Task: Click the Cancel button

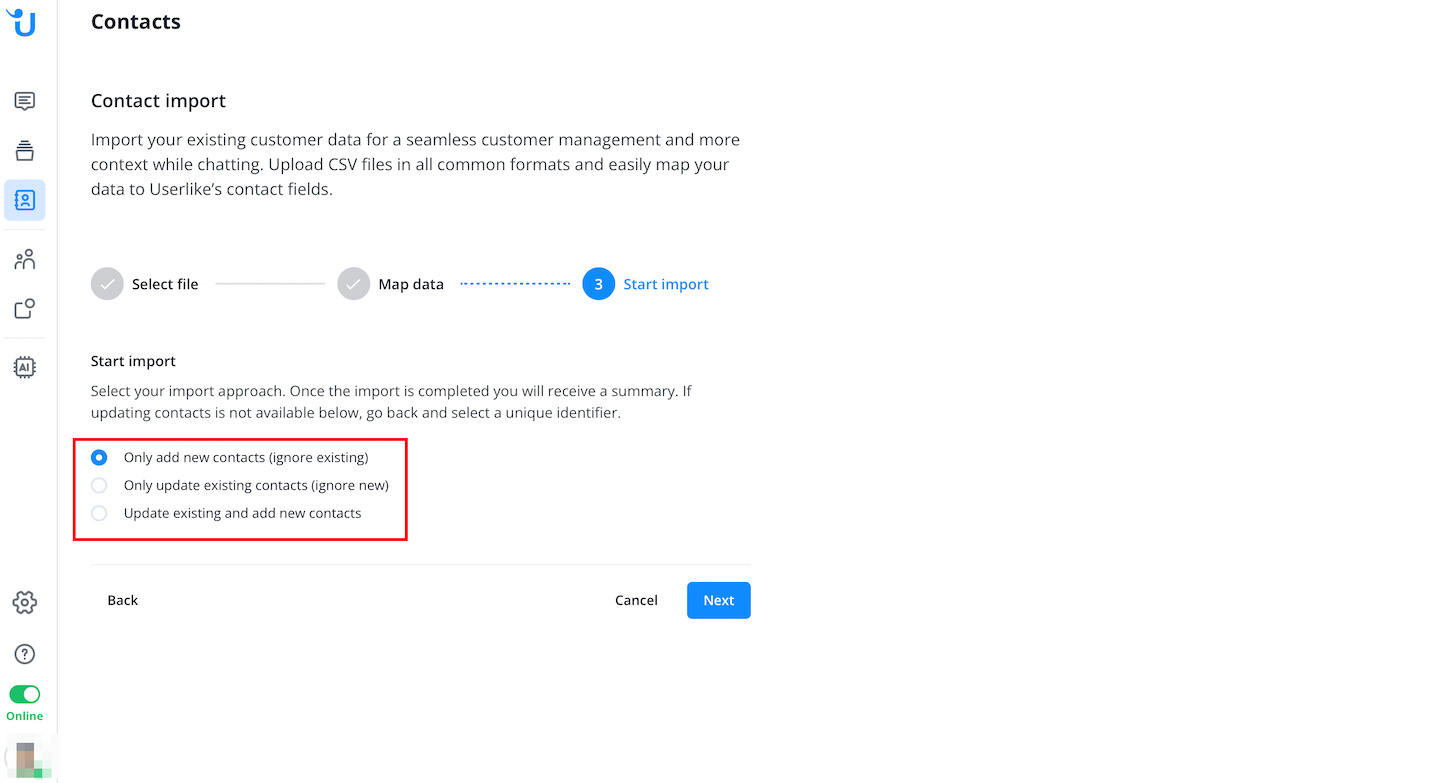Action: click(636, 600)
